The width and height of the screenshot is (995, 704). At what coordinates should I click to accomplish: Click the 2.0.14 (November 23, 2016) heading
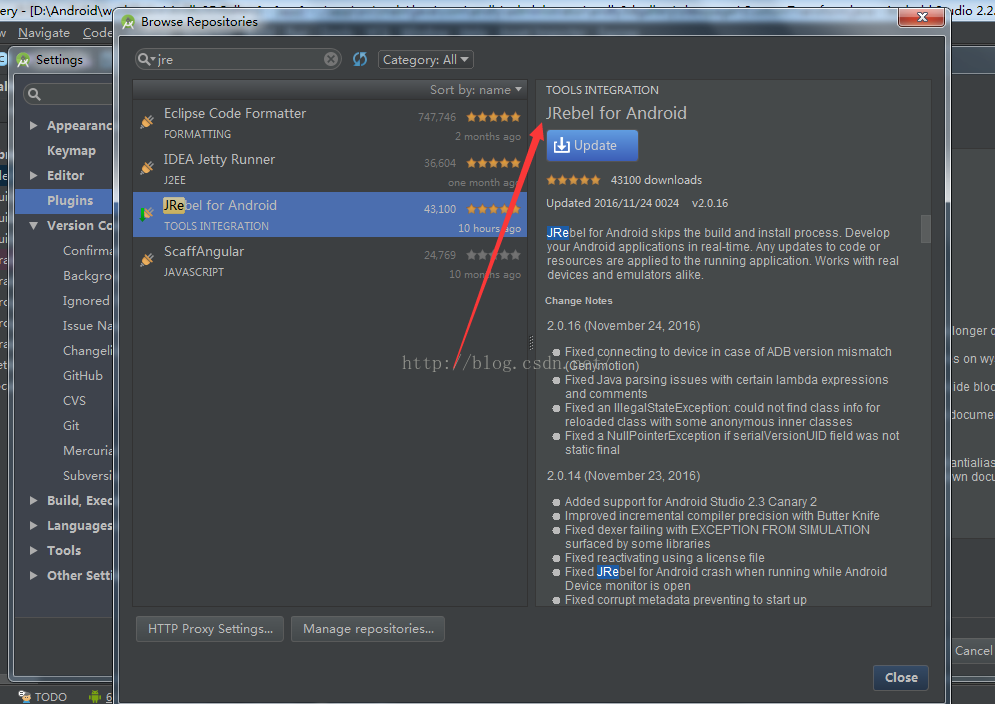click(x=623, y=475)
